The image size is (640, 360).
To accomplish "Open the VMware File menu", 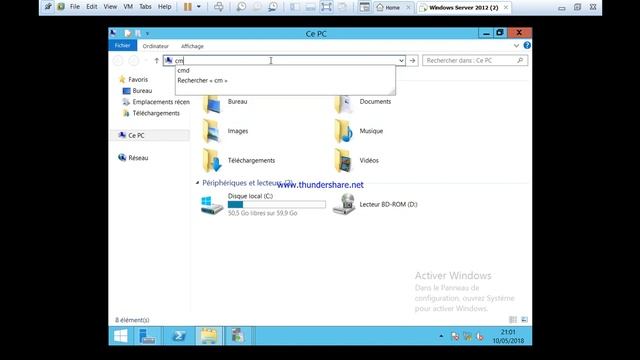I will click(x=75, y=7).
